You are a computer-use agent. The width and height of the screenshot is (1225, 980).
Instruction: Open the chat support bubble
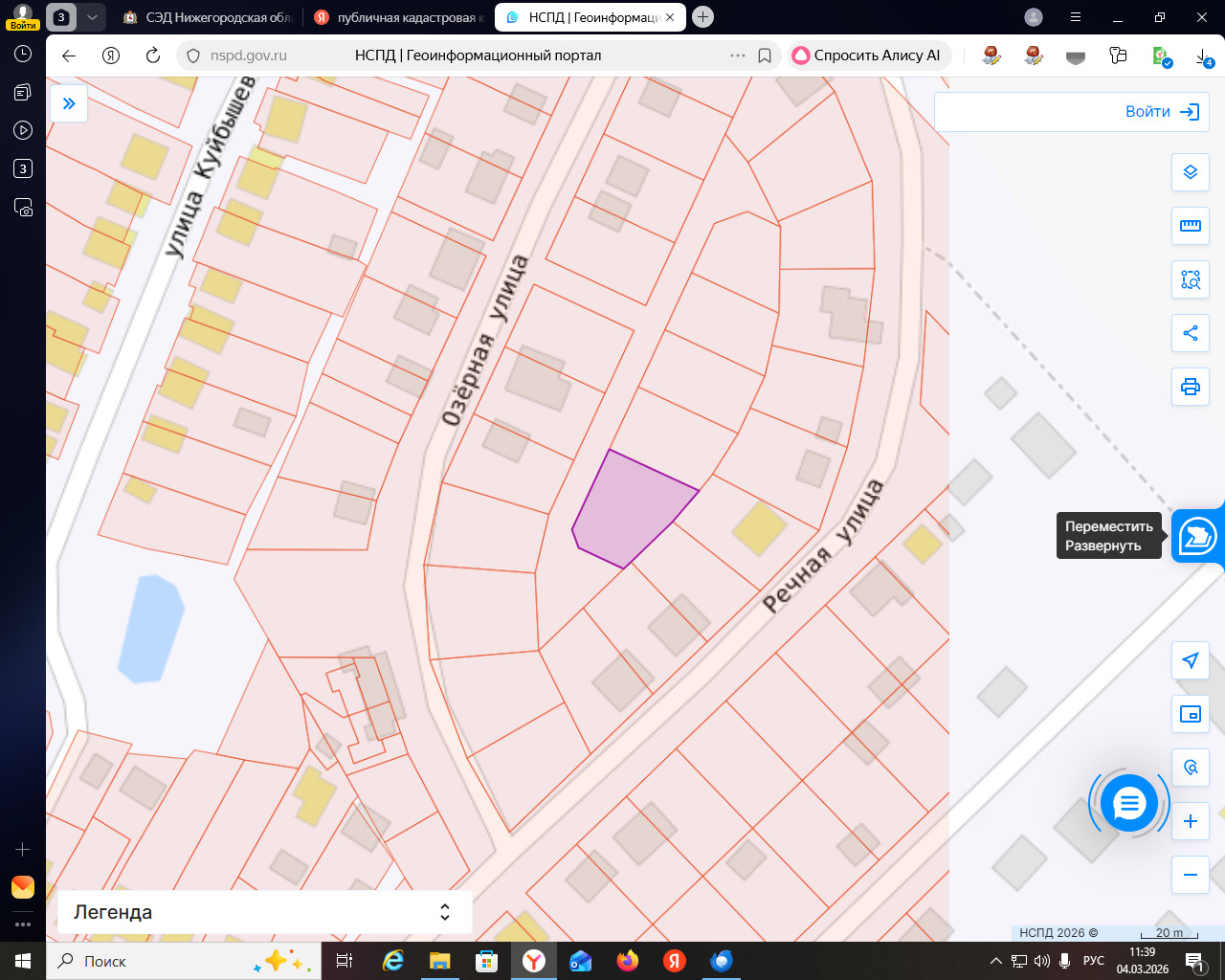[1129, 804]
